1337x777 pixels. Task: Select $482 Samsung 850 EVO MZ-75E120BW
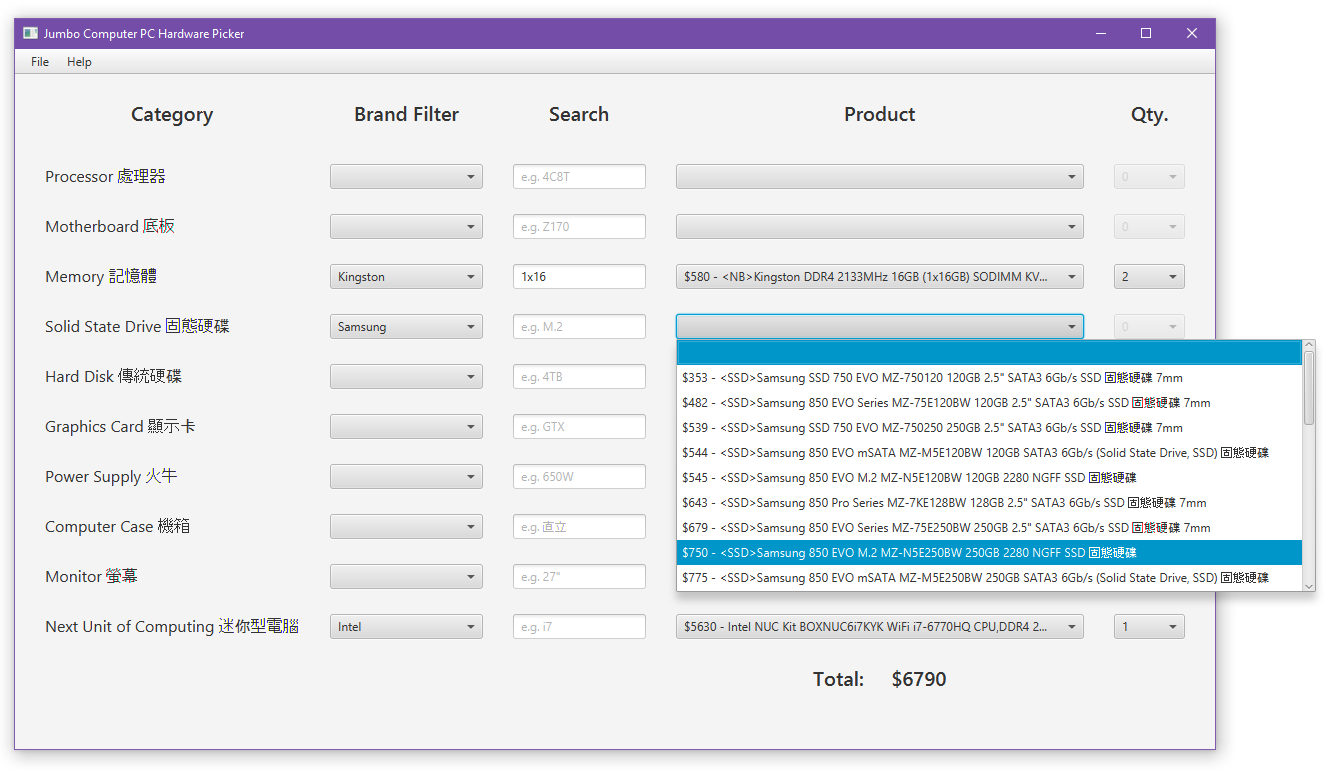(989, 403)
